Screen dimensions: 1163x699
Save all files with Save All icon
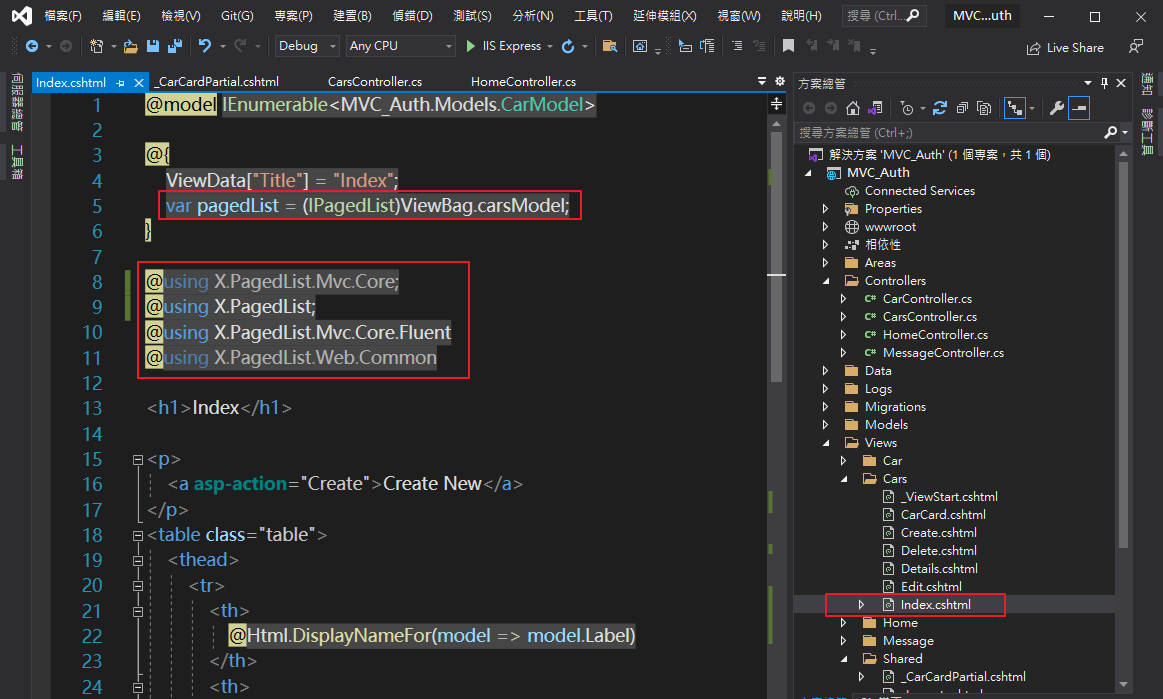(173, 46)
